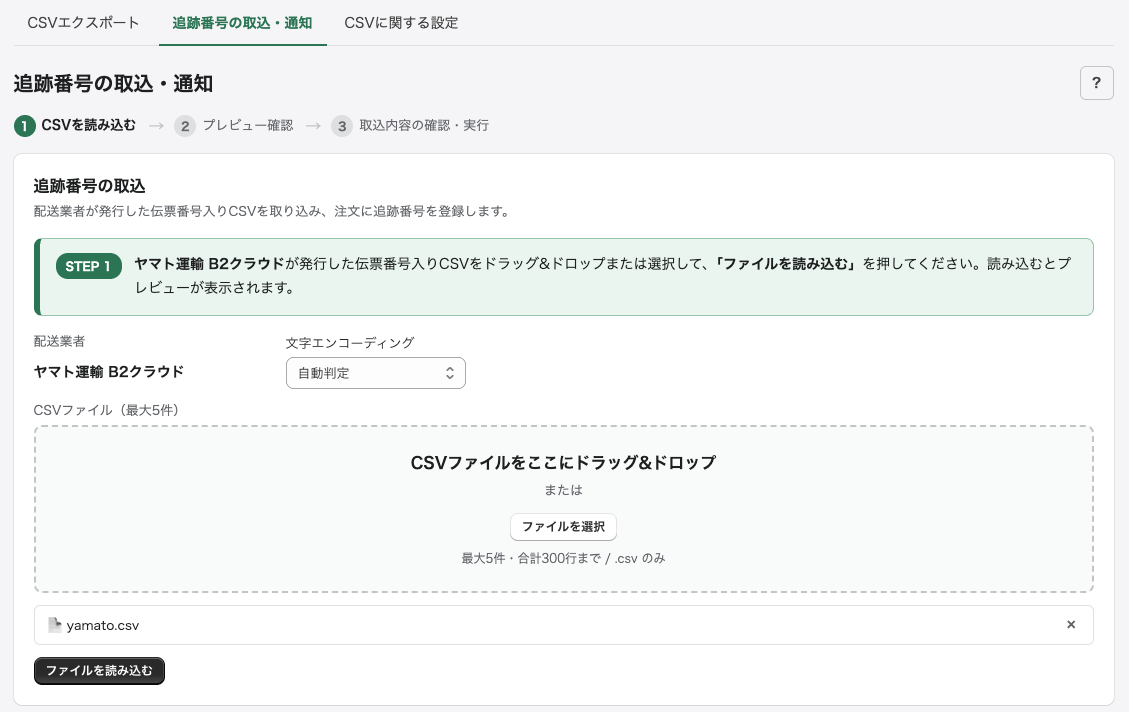Click the プレビュー確認 step label
This screenshot has width=1129, height=712.
248,125
